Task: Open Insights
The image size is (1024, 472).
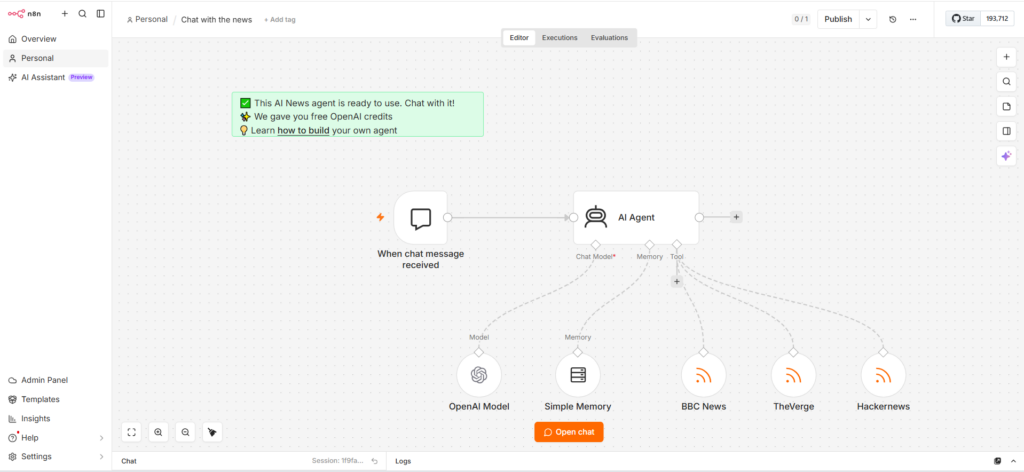Action: tap(56, 418)
